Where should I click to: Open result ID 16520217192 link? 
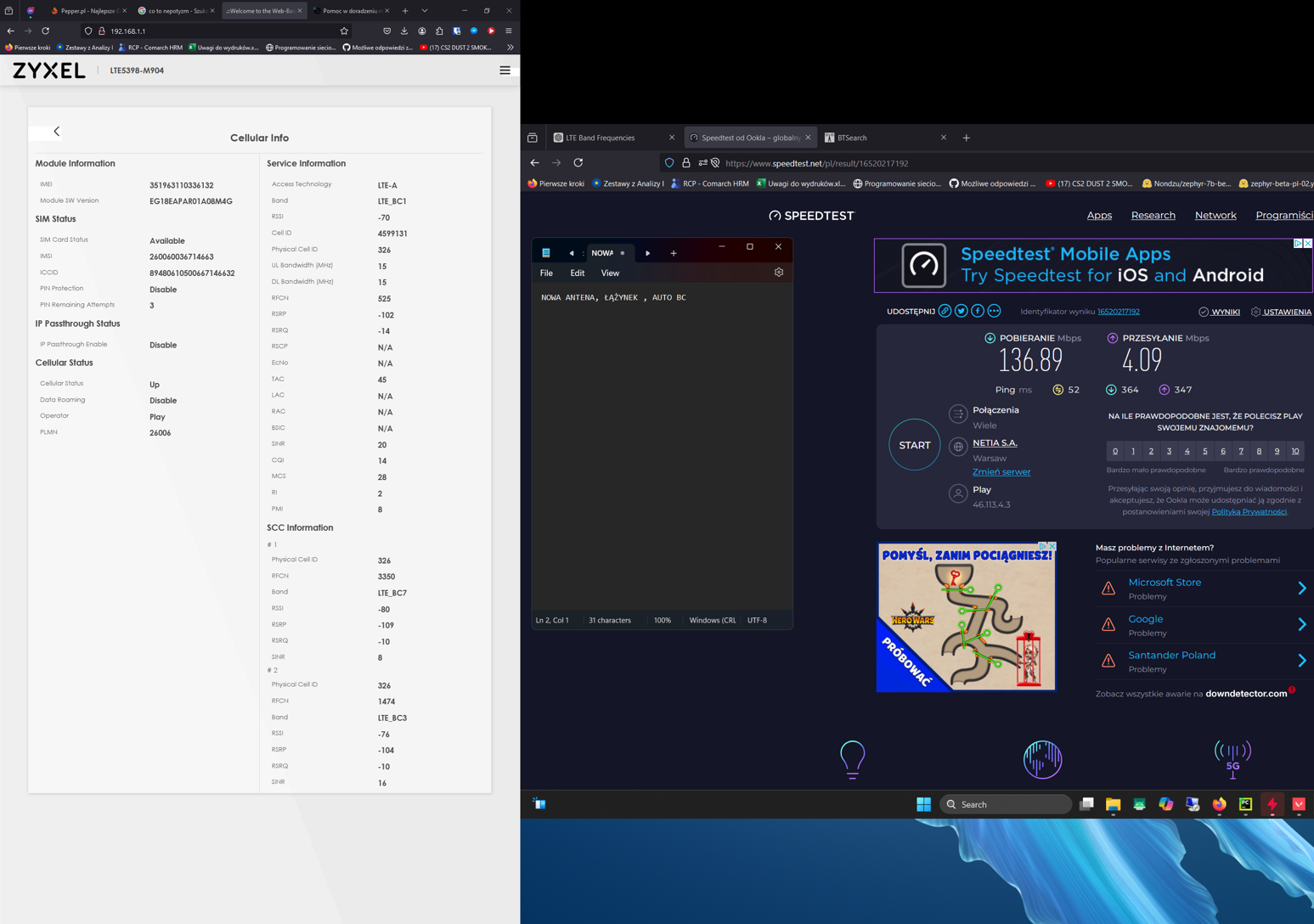1119,312
